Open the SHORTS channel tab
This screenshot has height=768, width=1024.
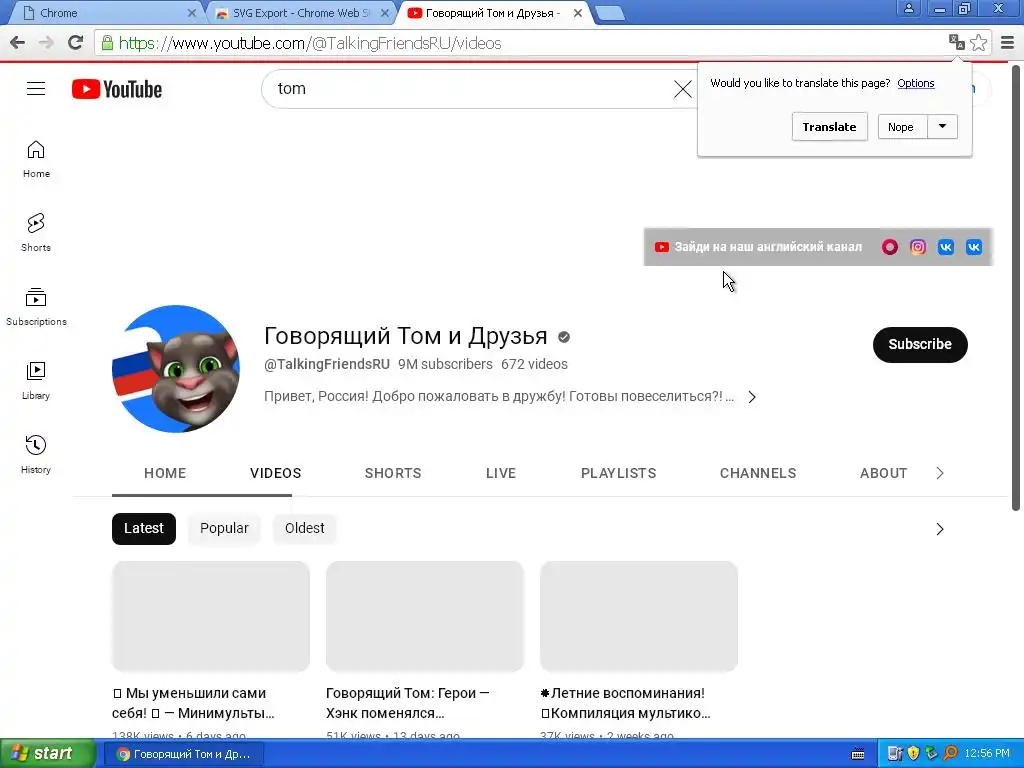(x=393, y=473)
